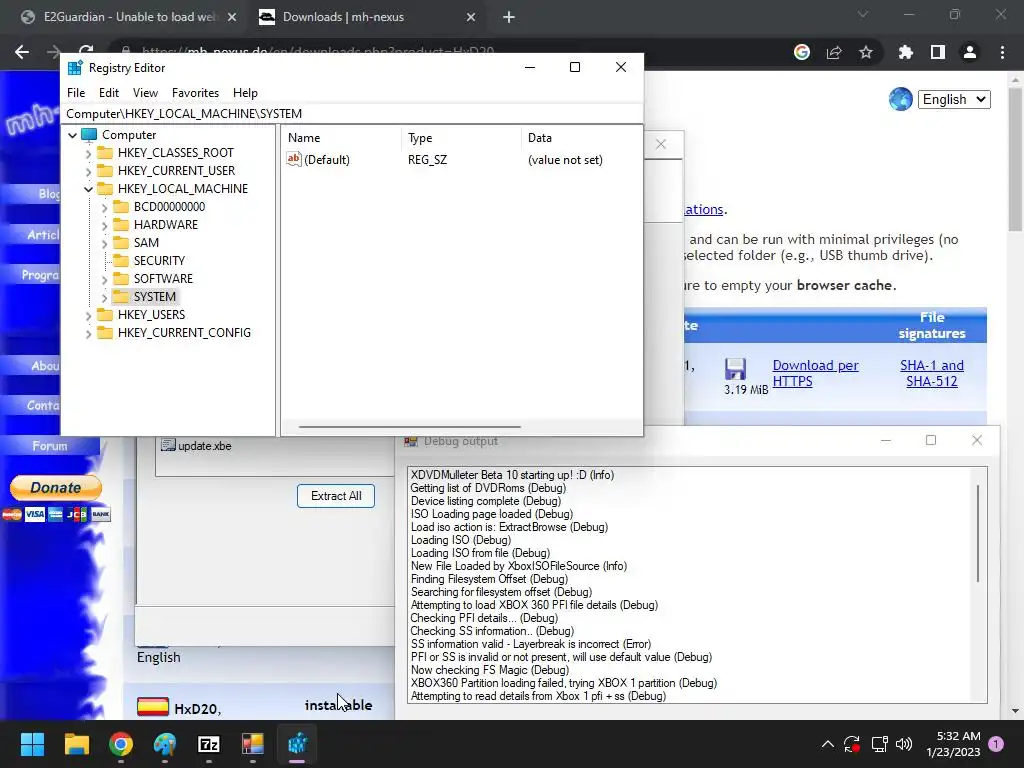Expand SYSTEM key

(104, 298)
